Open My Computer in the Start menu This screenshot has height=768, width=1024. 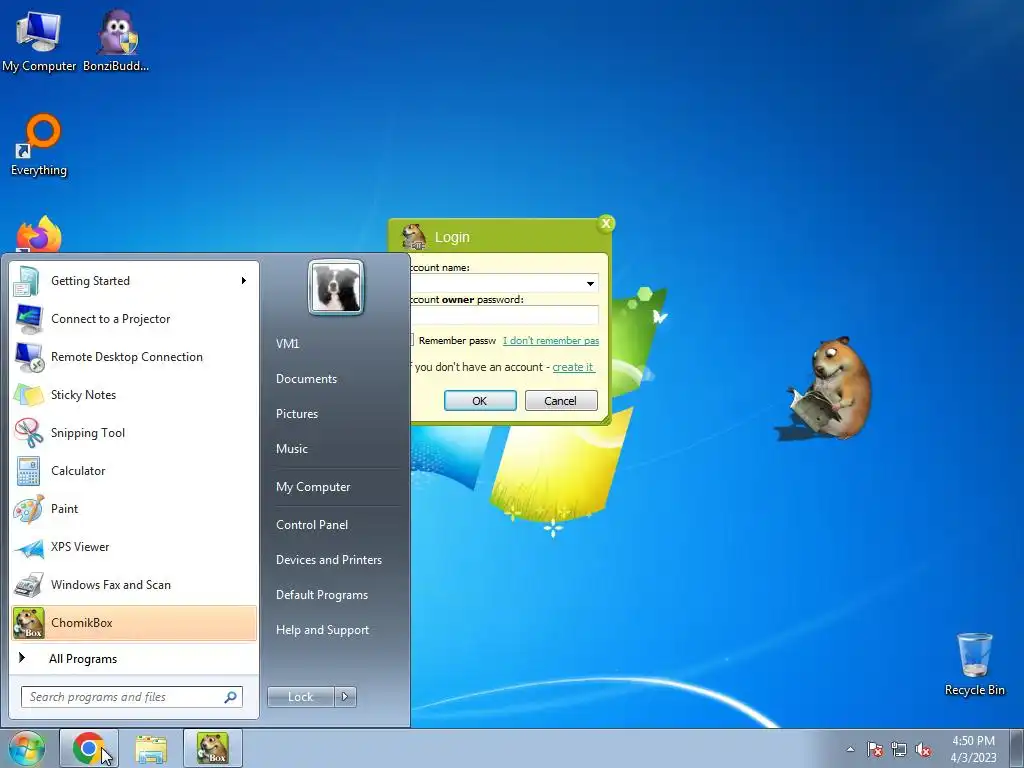[x=313, y=487]
